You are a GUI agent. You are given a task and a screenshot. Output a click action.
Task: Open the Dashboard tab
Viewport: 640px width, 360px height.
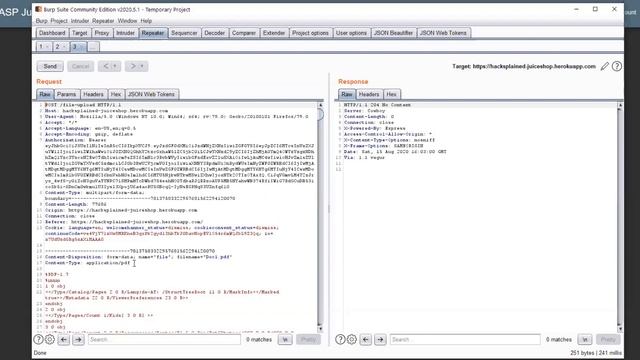[52, 33]
